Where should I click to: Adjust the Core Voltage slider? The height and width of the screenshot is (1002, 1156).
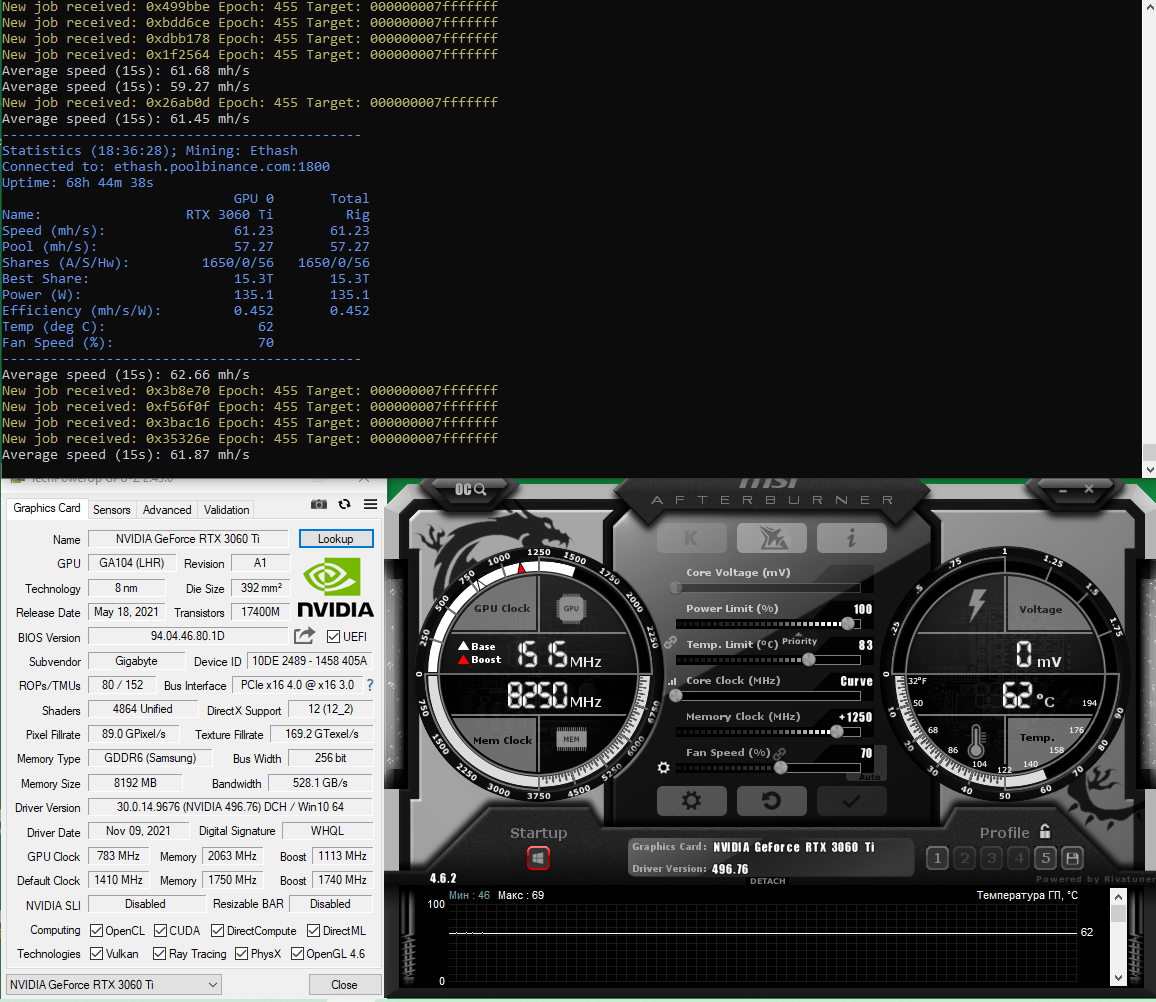[767, 588]
